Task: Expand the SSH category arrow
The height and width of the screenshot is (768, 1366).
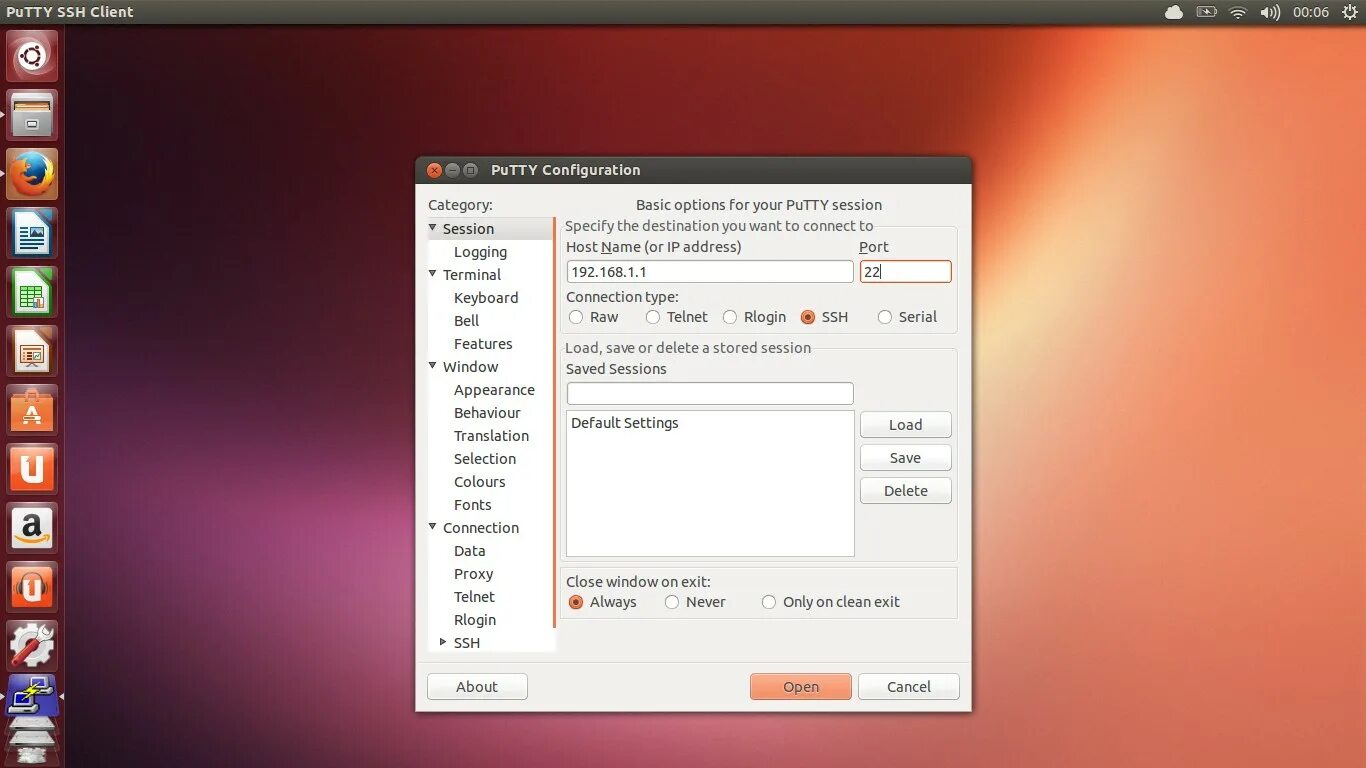Action: [x=443, y=642]
